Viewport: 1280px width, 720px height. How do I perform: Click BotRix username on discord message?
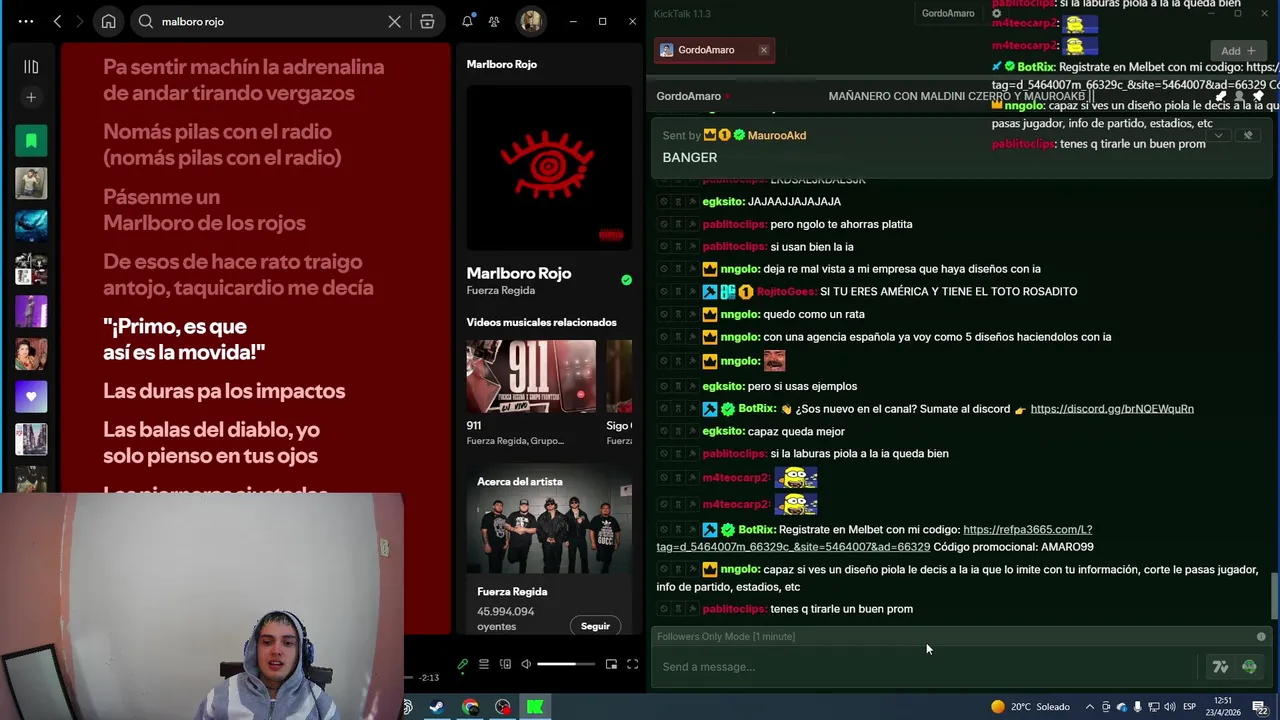(757, 409)
